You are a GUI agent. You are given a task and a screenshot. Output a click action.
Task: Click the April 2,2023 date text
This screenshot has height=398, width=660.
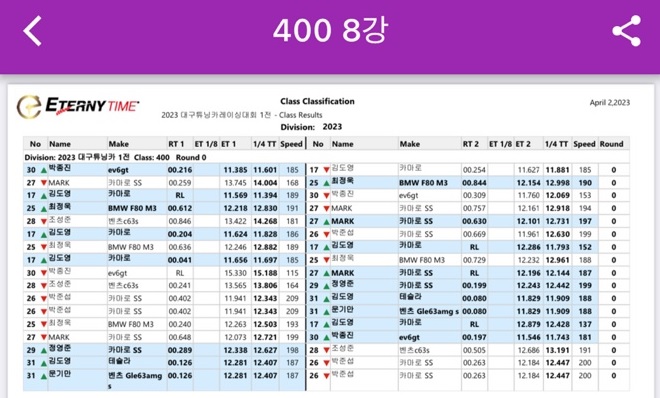click(609, 103)
